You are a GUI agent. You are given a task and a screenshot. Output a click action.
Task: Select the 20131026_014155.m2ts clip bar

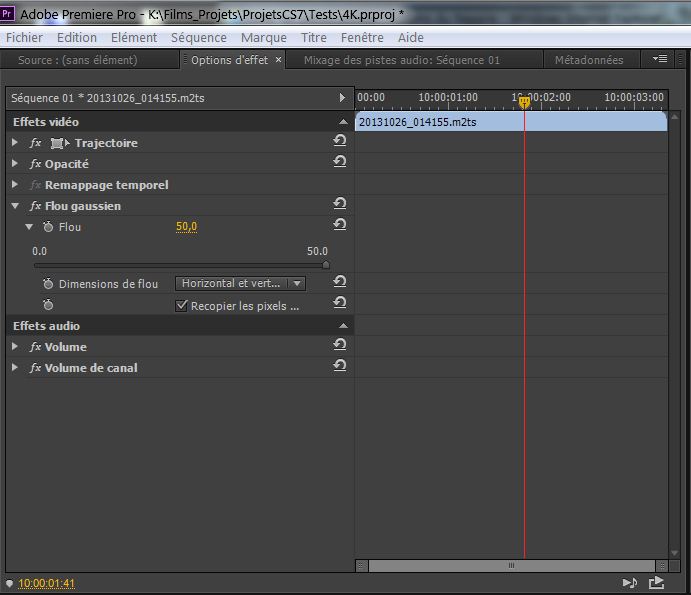click(511, 122)
